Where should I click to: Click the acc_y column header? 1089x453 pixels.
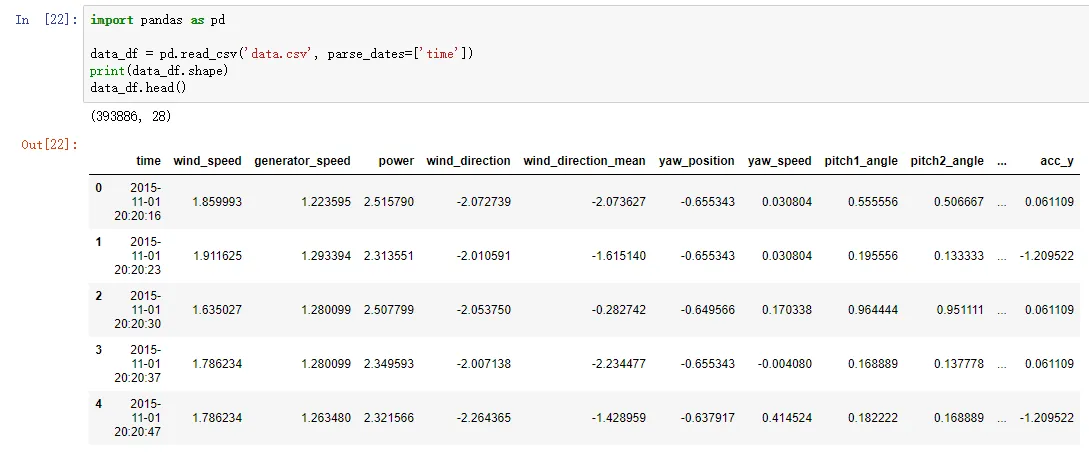(x=1056, y=160)
